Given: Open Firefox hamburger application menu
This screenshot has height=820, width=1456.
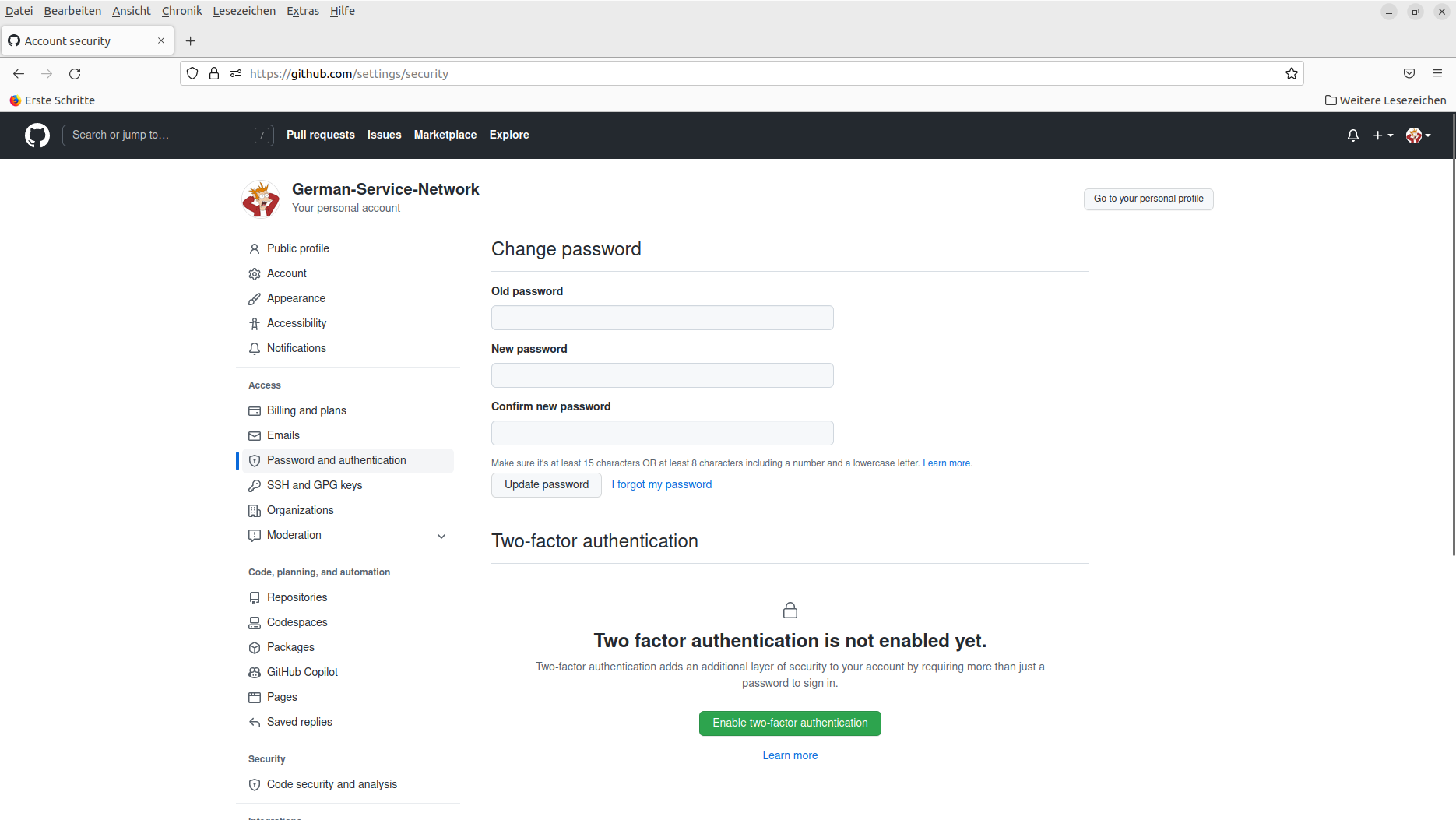Looking at the screenshot, I should tap(1437, 73).
